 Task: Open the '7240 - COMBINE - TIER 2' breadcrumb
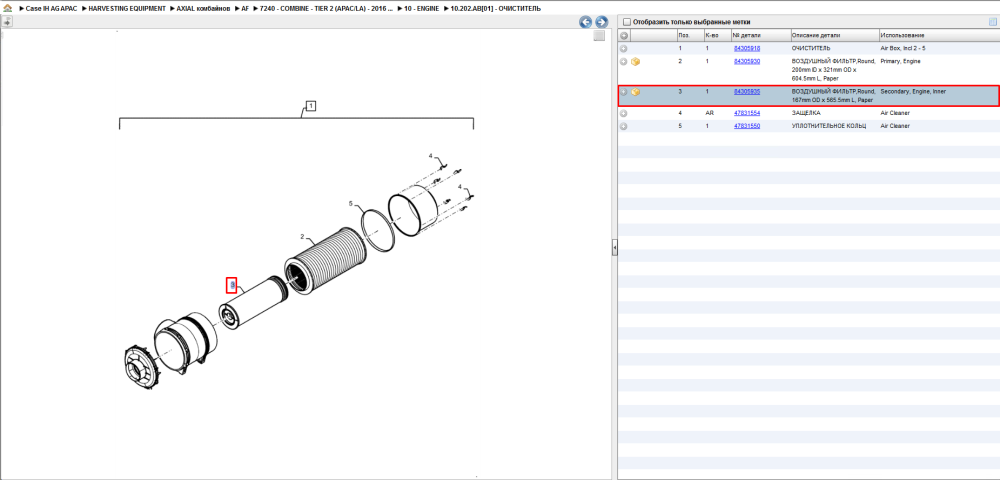pos(326,9)
